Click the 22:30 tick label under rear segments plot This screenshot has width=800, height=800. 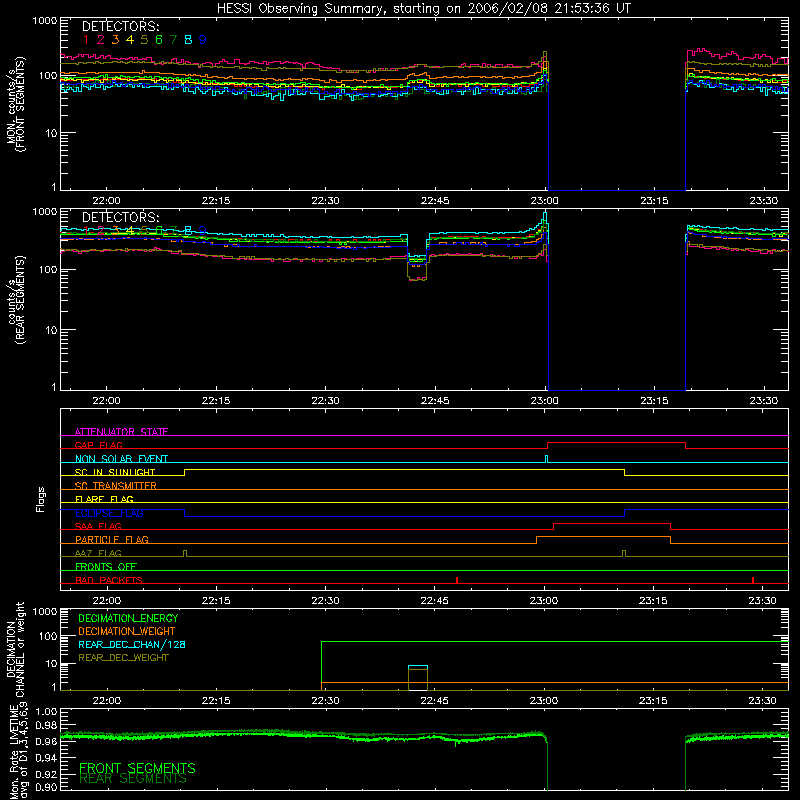tap(325, 401)
